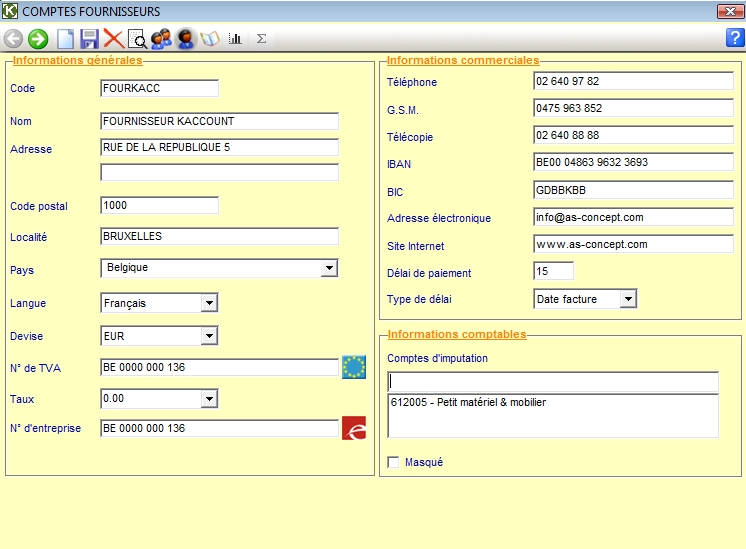
Task: Click the Localité field BRUXELLES
Action: tap(219, 236)
